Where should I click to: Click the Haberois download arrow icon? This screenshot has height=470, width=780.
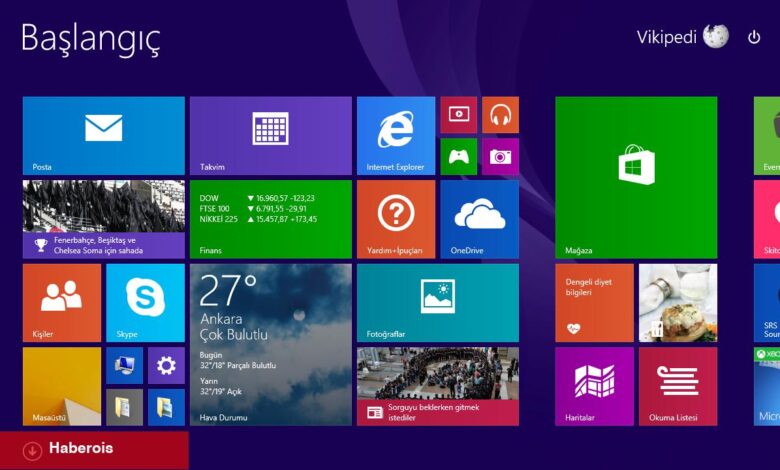(x=32, y=451)
